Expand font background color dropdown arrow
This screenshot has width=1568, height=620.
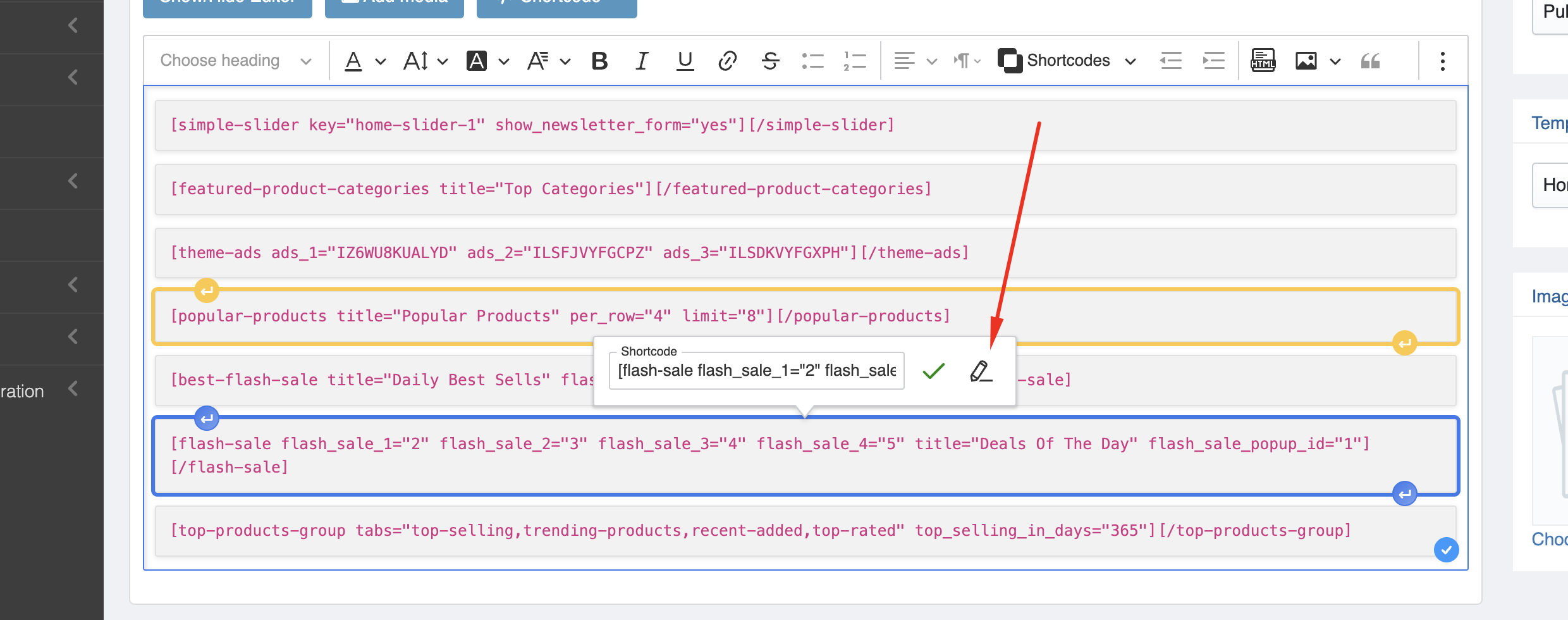[x=504, y=61]
